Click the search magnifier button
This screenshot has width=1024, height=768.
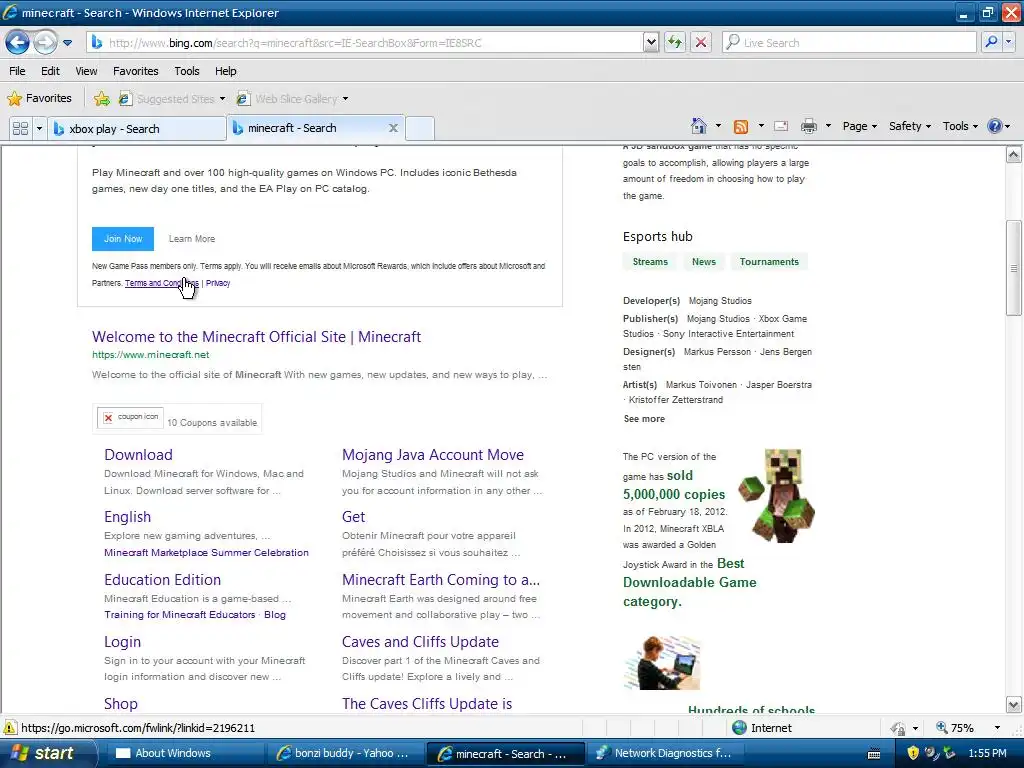point(991,42)
